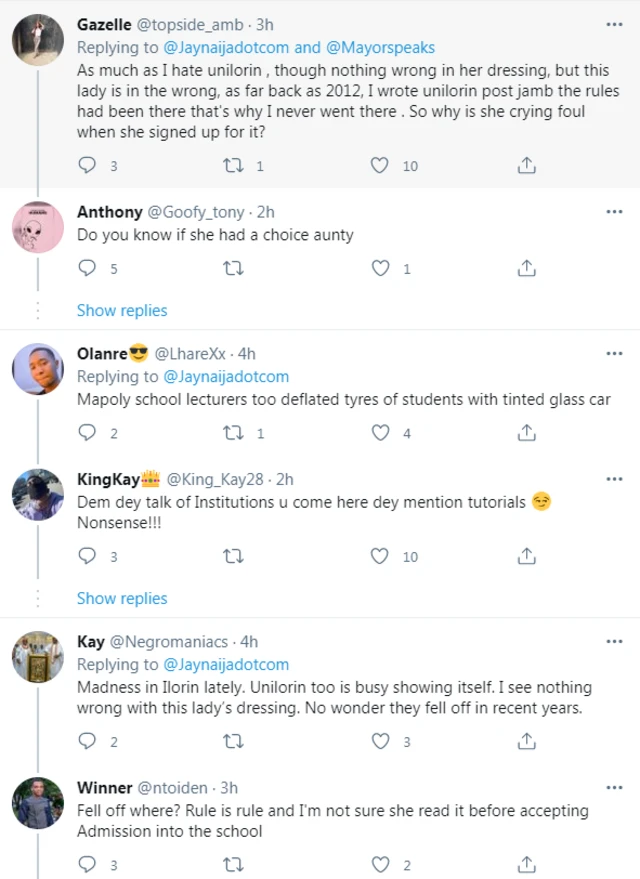
Task: Like Gazelle's tweet with 10 likes
Action: pyautogui.click(x=380, y=165)
